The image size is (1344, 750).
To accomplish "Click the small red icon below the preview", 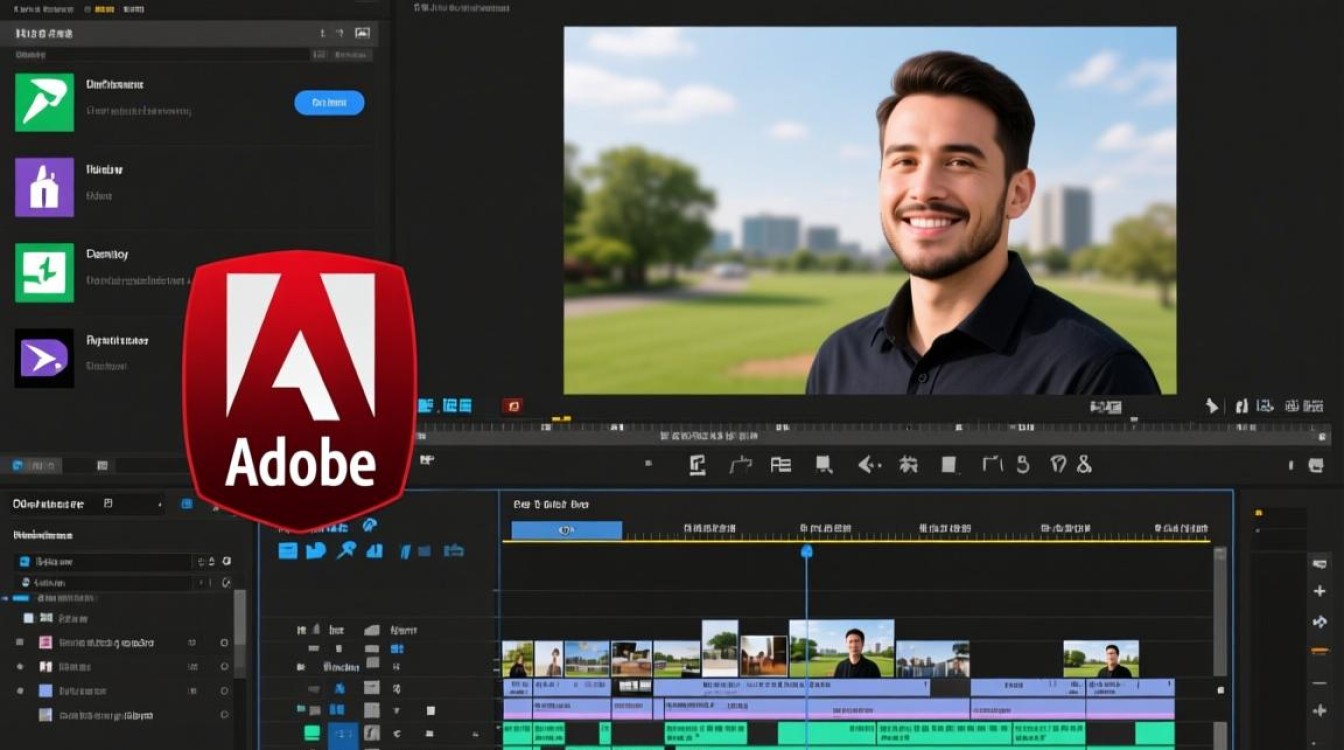I will (x=513, y=406).
